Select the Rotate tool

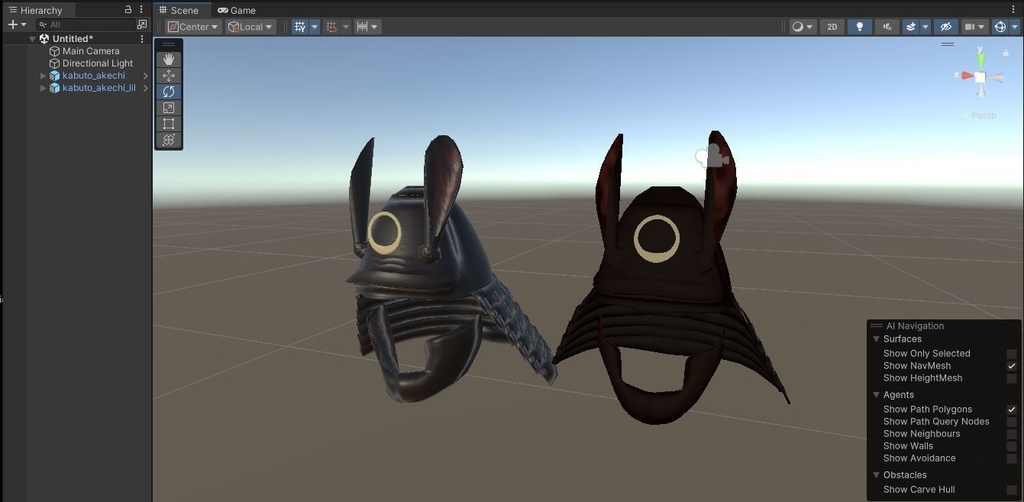pos(168,91)
